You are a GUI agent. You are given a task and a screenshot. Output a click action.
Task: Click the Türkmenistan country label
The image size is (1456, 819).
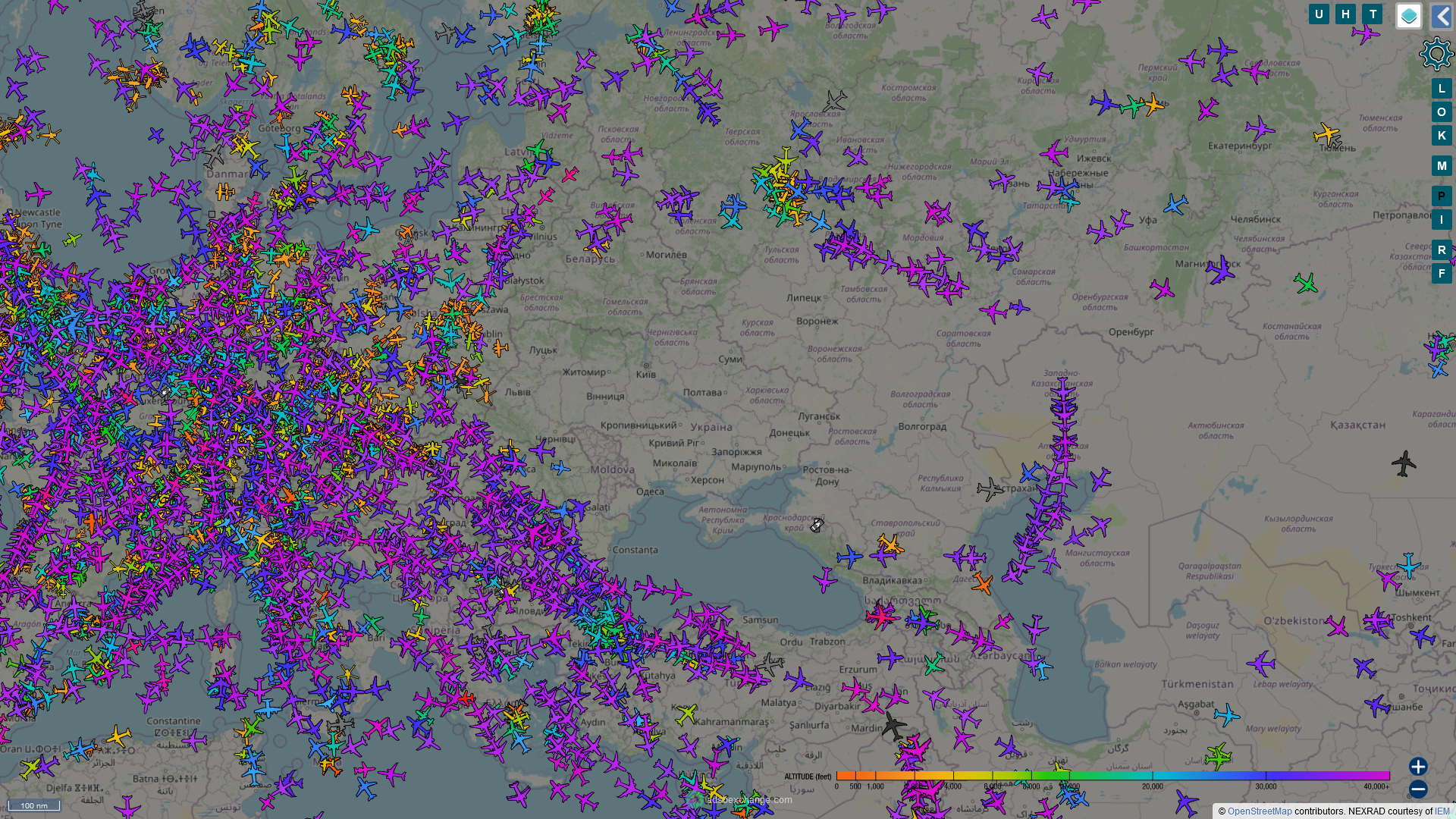point(1197,684)
